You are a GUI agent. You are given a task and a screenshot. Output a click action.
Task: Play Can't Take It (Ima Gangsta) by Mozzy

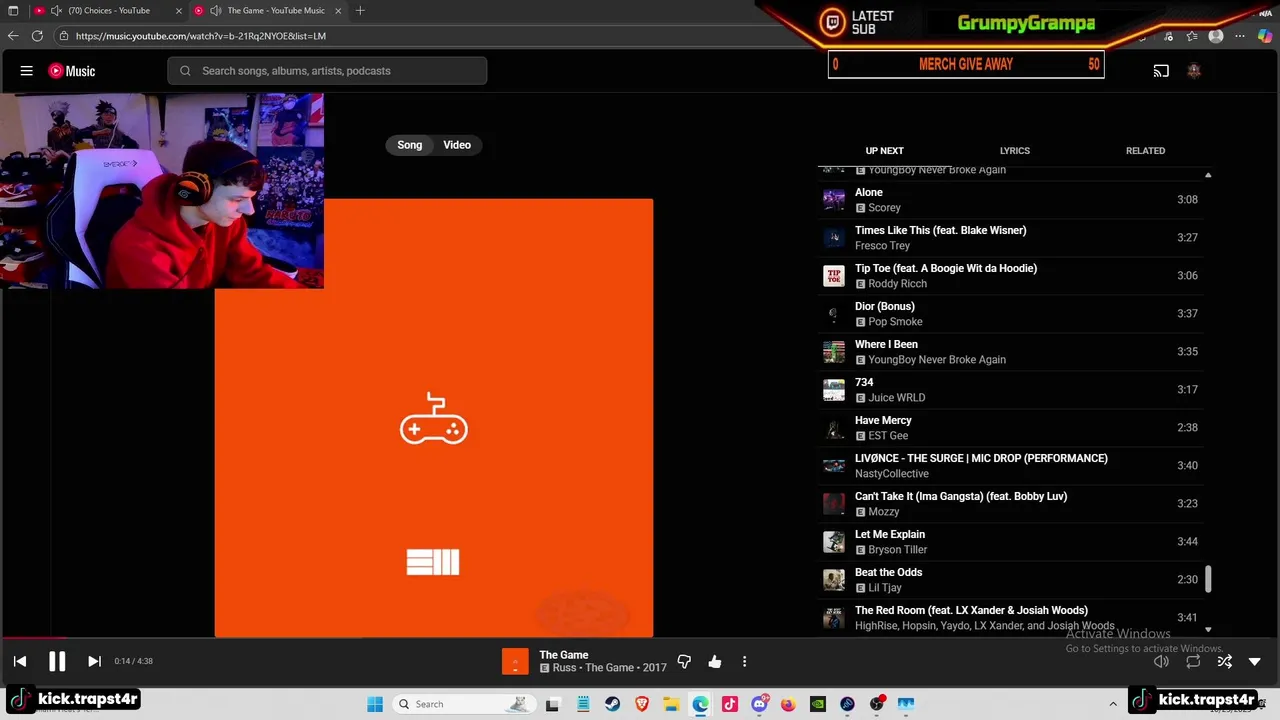point(1010,504)
